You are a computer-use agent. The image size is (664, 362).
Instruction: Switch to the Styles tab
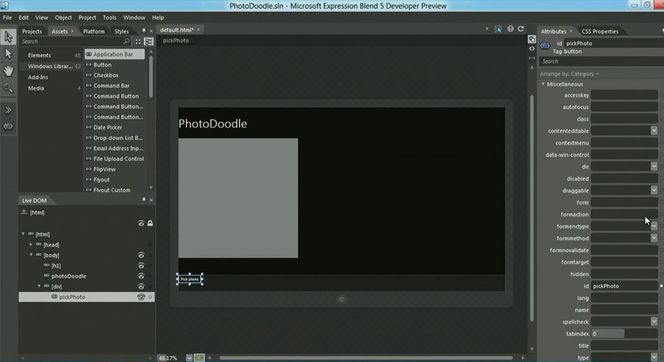click(122, 31)
